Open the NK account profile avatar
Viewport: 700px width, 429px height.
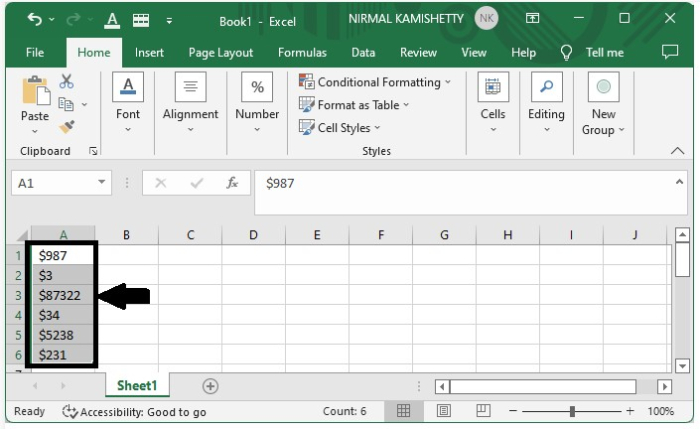(486, 18)
